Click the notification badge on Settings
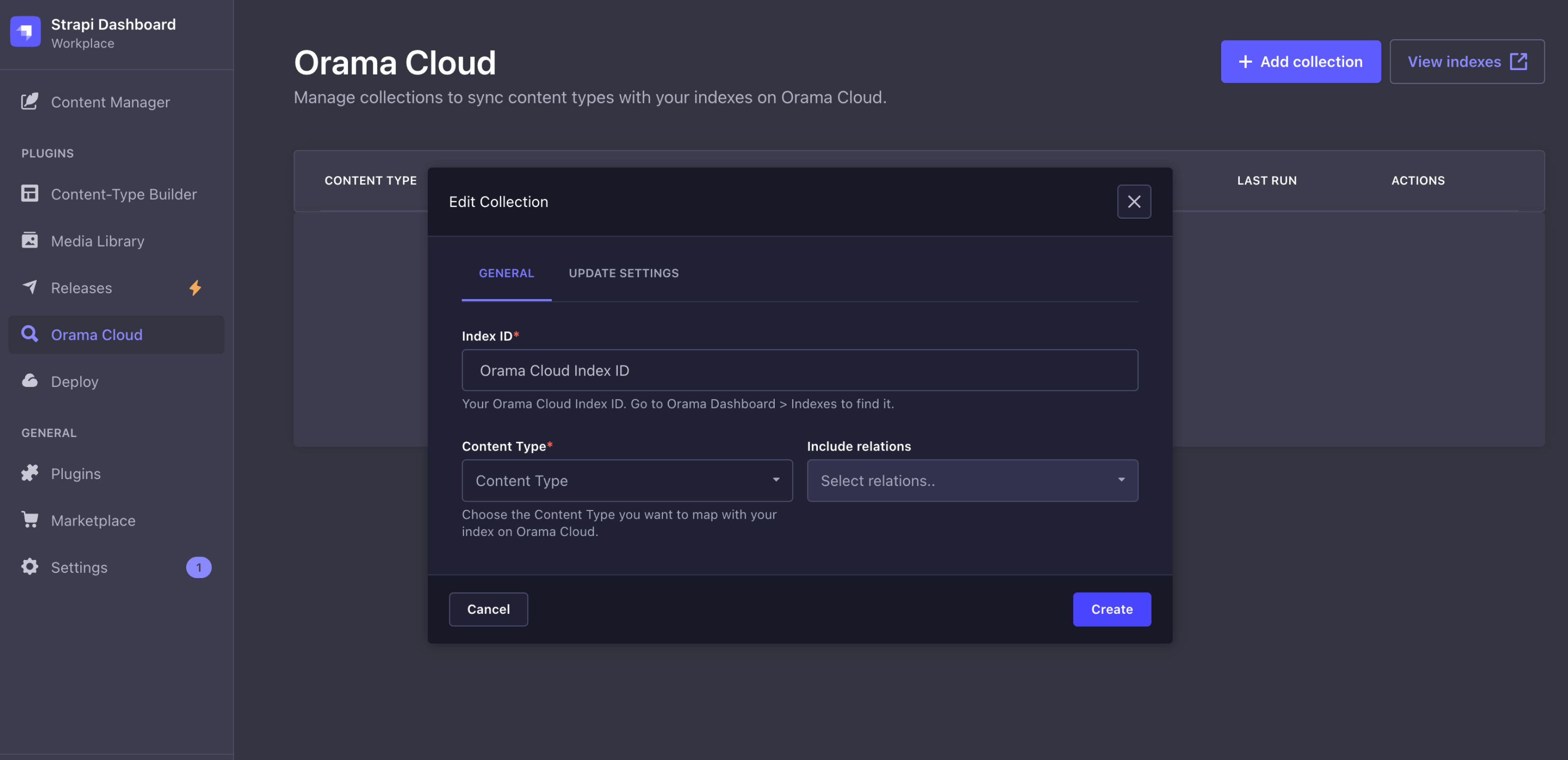This screenshot has width=1568, height=760. coord(198,567)
